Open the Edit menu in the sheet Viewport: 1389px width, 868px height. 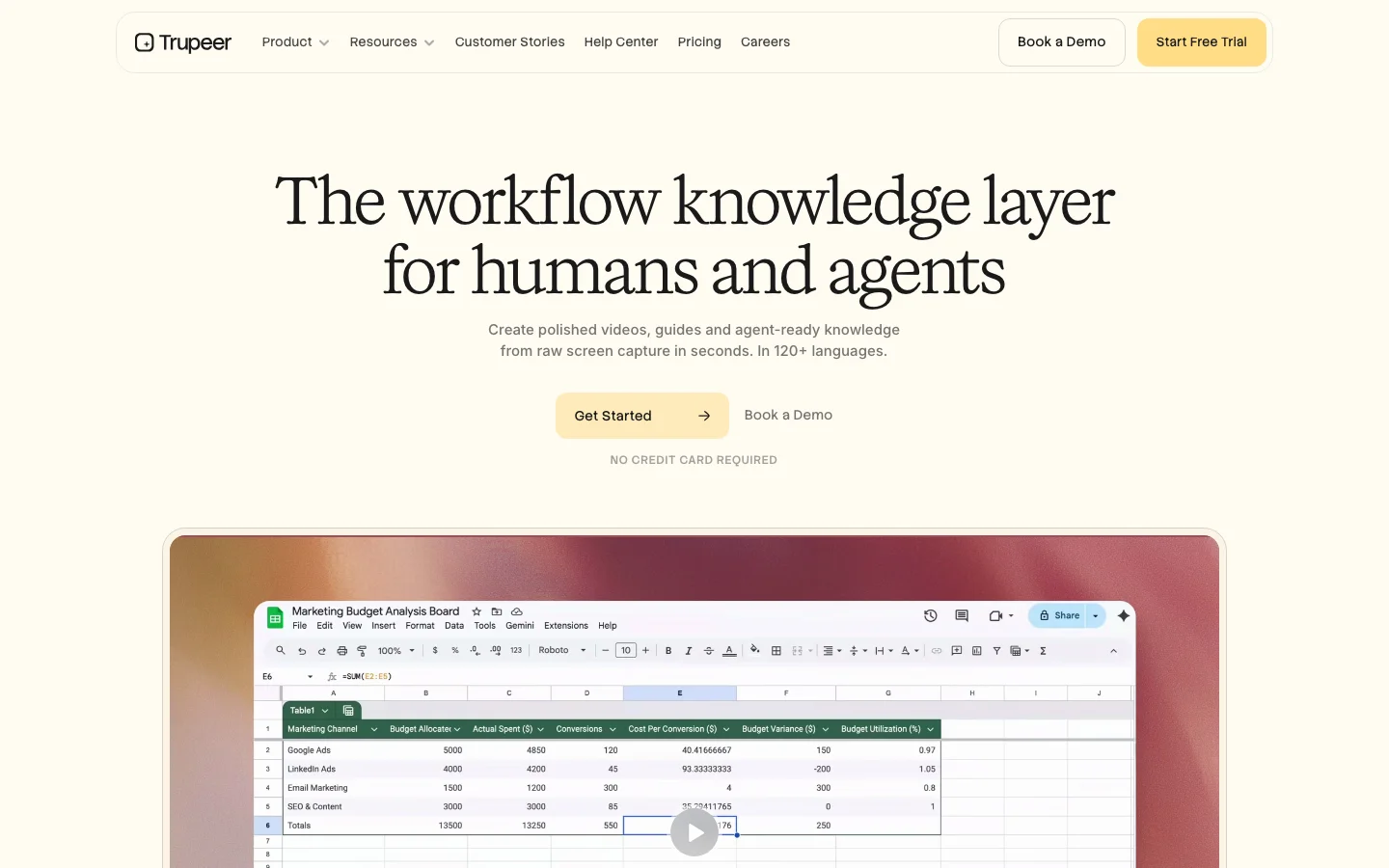click(x=325, y=626)
